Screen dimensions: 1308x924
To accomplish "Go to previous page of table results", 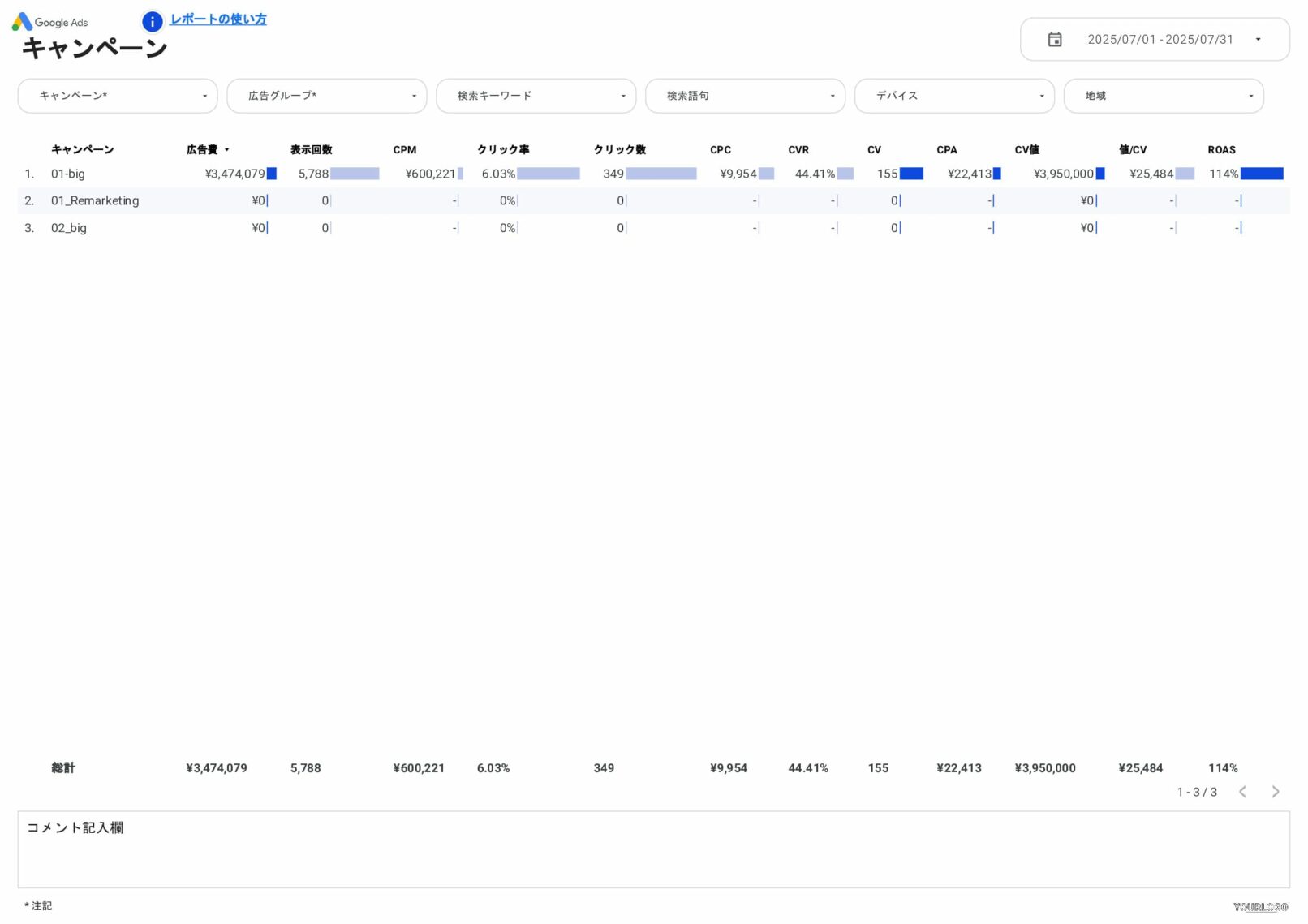I will (1242, 792).
